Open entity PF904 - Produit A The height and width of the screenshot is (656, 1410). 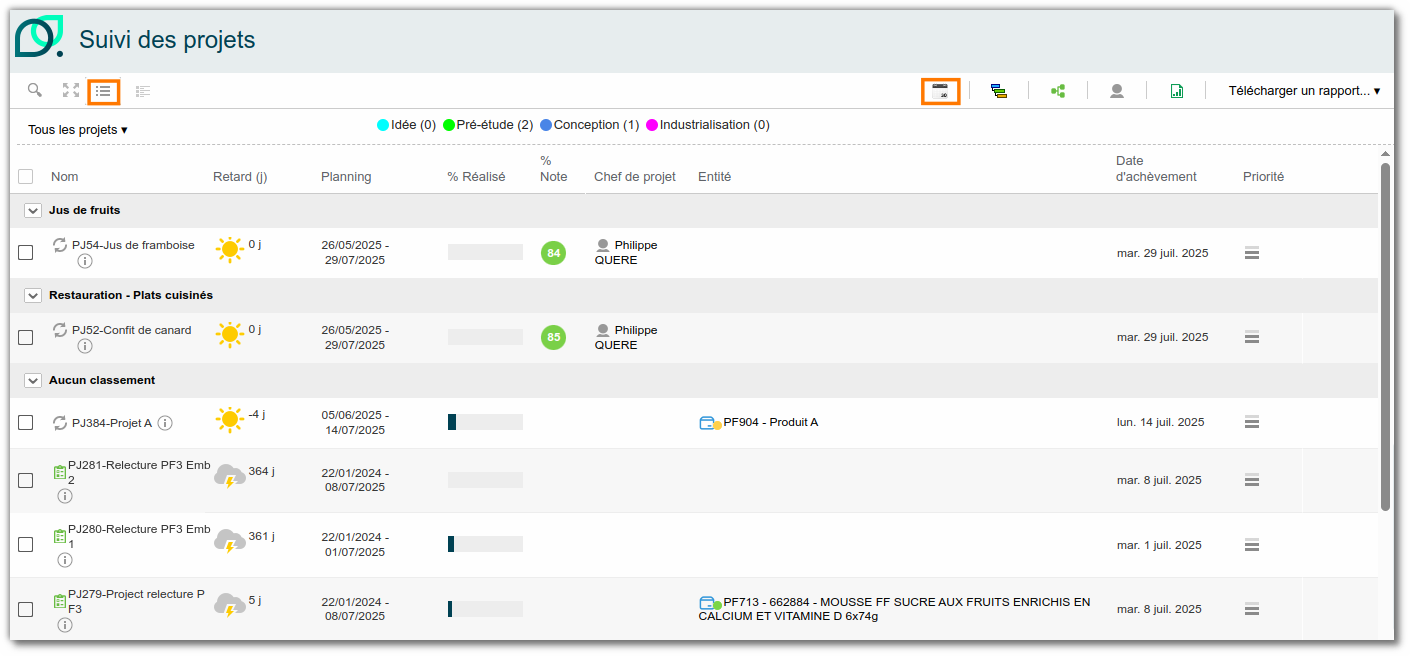point(771,422)
